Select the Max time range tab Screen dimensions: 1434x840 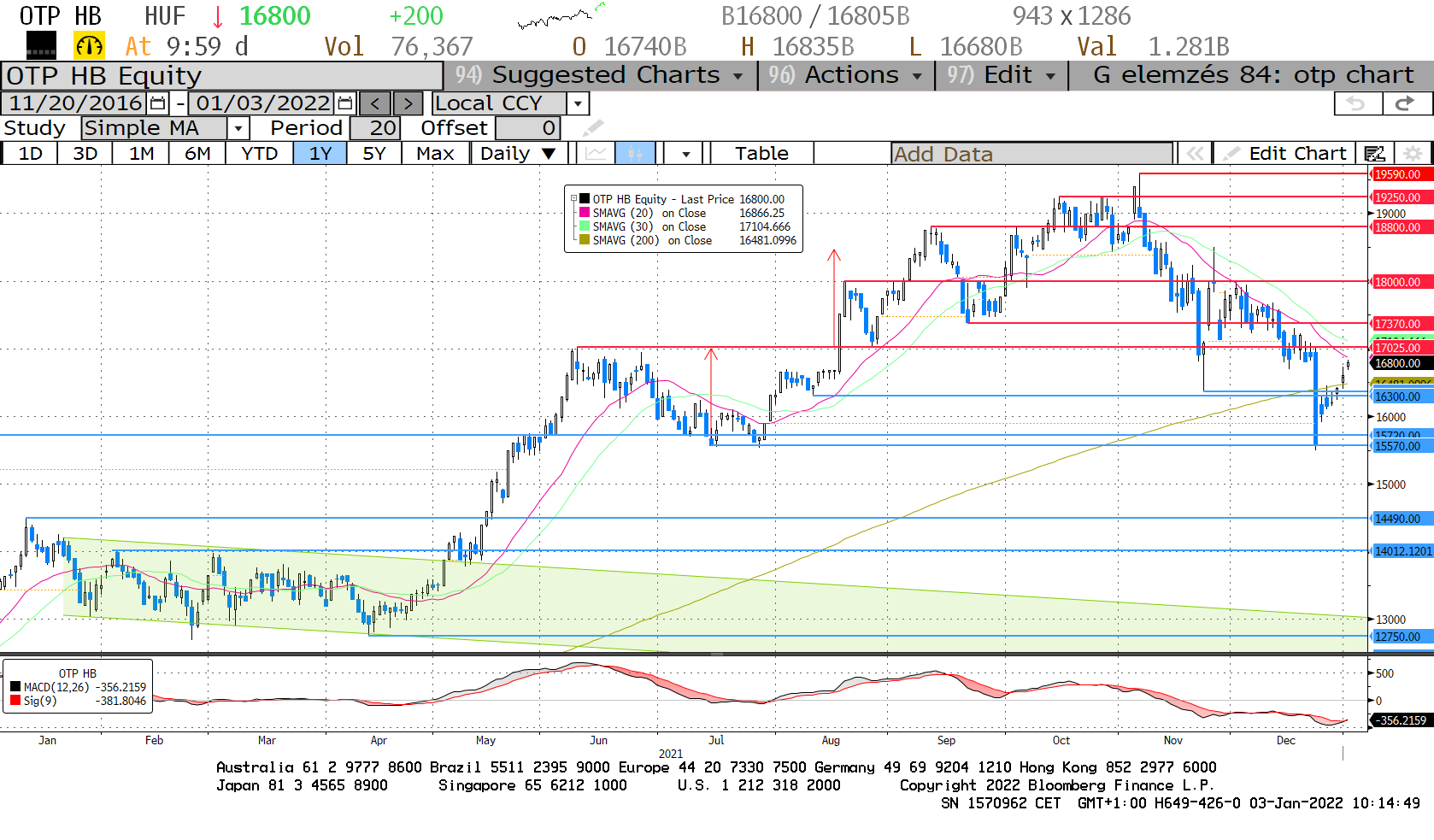coord(435,154)
